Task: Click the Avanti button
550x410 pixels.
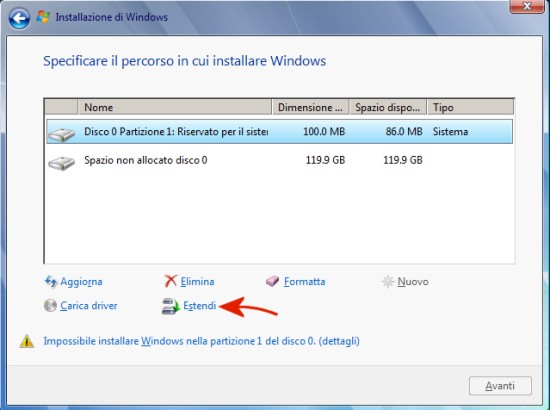Action: click(500, 386)
